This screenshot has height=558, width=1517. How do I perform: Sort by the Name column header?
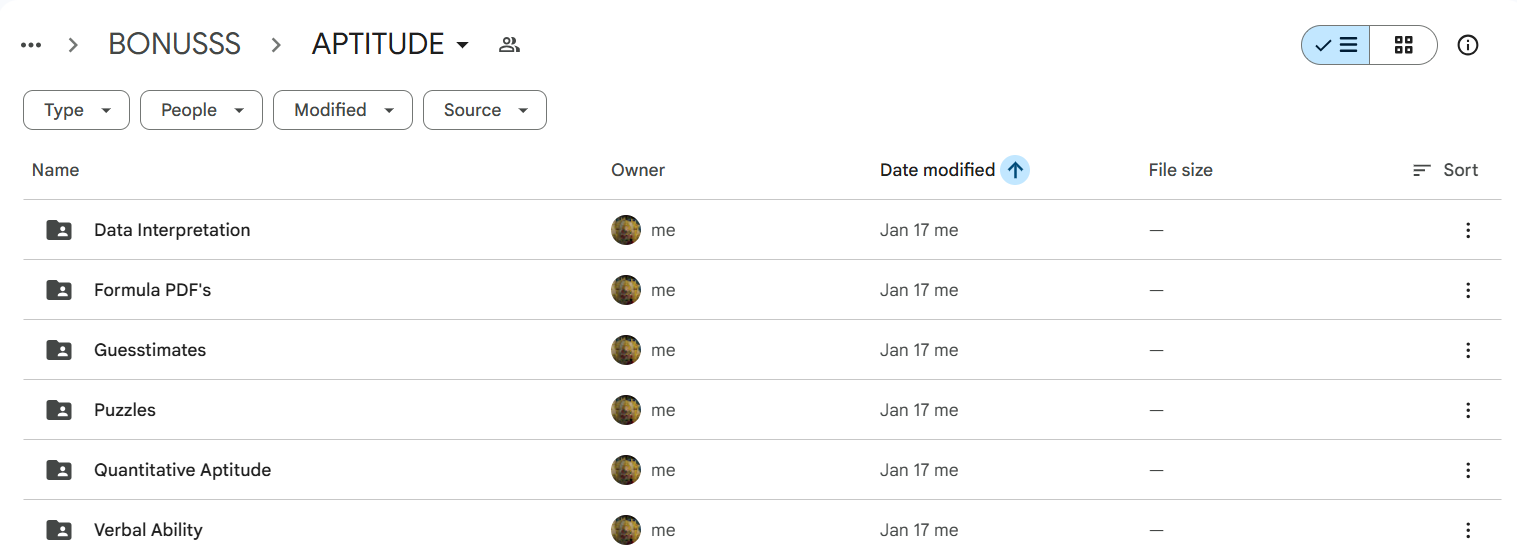point(55,170)
